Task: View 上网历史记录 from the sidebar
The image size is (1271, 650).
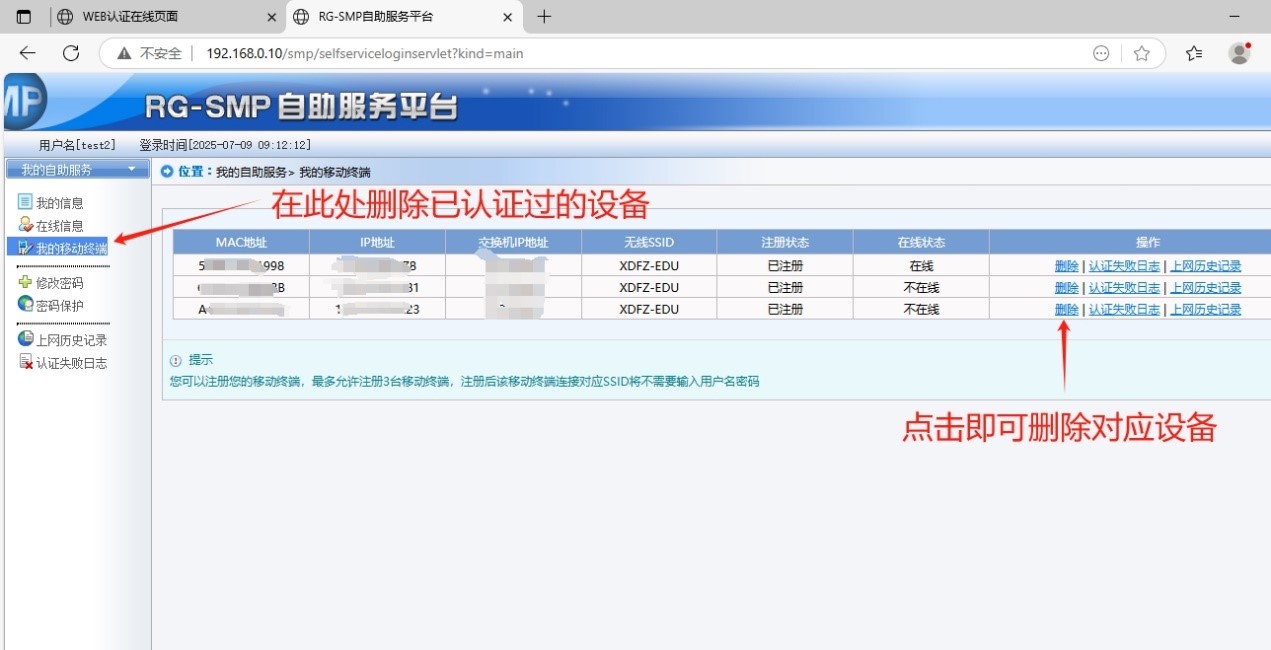Action: click(70, 340)
